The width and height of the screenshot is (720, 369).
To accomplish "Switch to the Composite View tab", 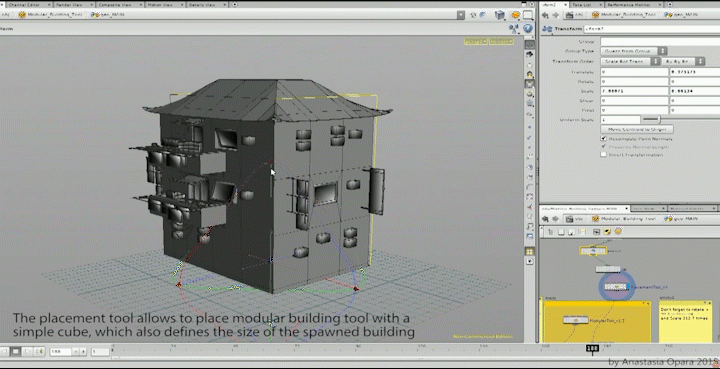I will coord(119,5).
